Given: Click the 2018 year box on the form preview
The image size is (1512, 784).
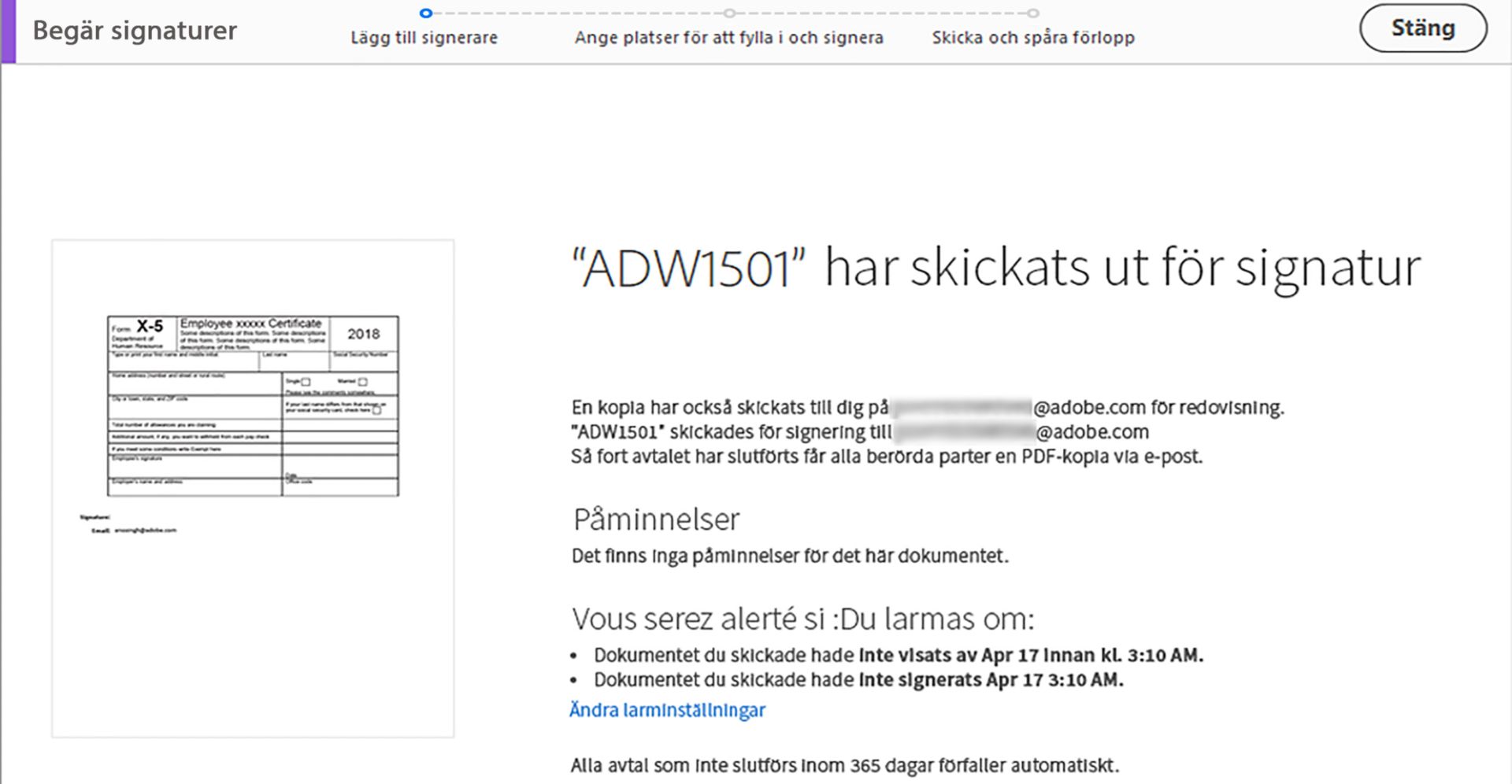Looking at the screenshot, I should point(365,334).
